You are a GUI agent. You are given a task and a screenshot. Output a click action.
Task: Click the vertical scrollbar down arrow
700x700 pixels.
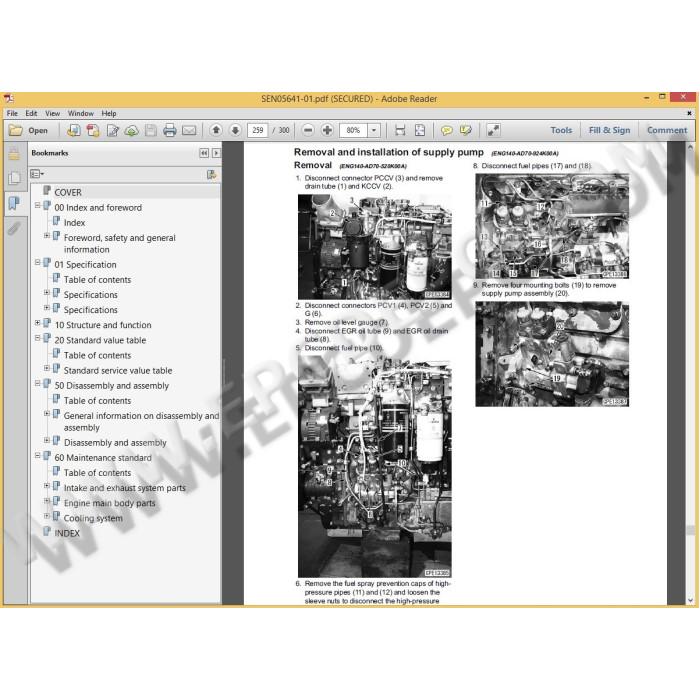point(691,600)
